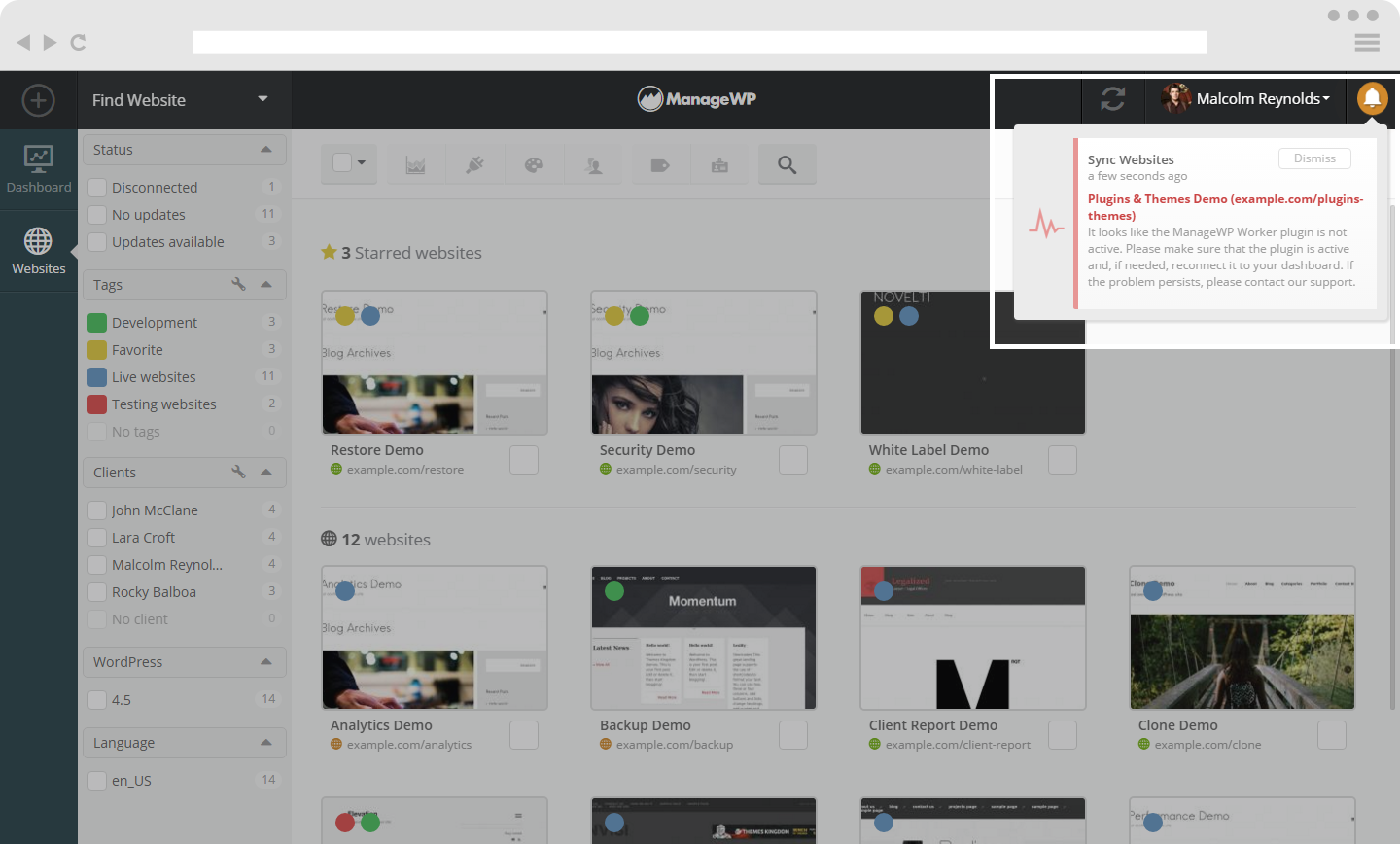The height and width of the screenshot is (844, 1400).
Task: Click the magnifier search icon
Action: point(787,165)
